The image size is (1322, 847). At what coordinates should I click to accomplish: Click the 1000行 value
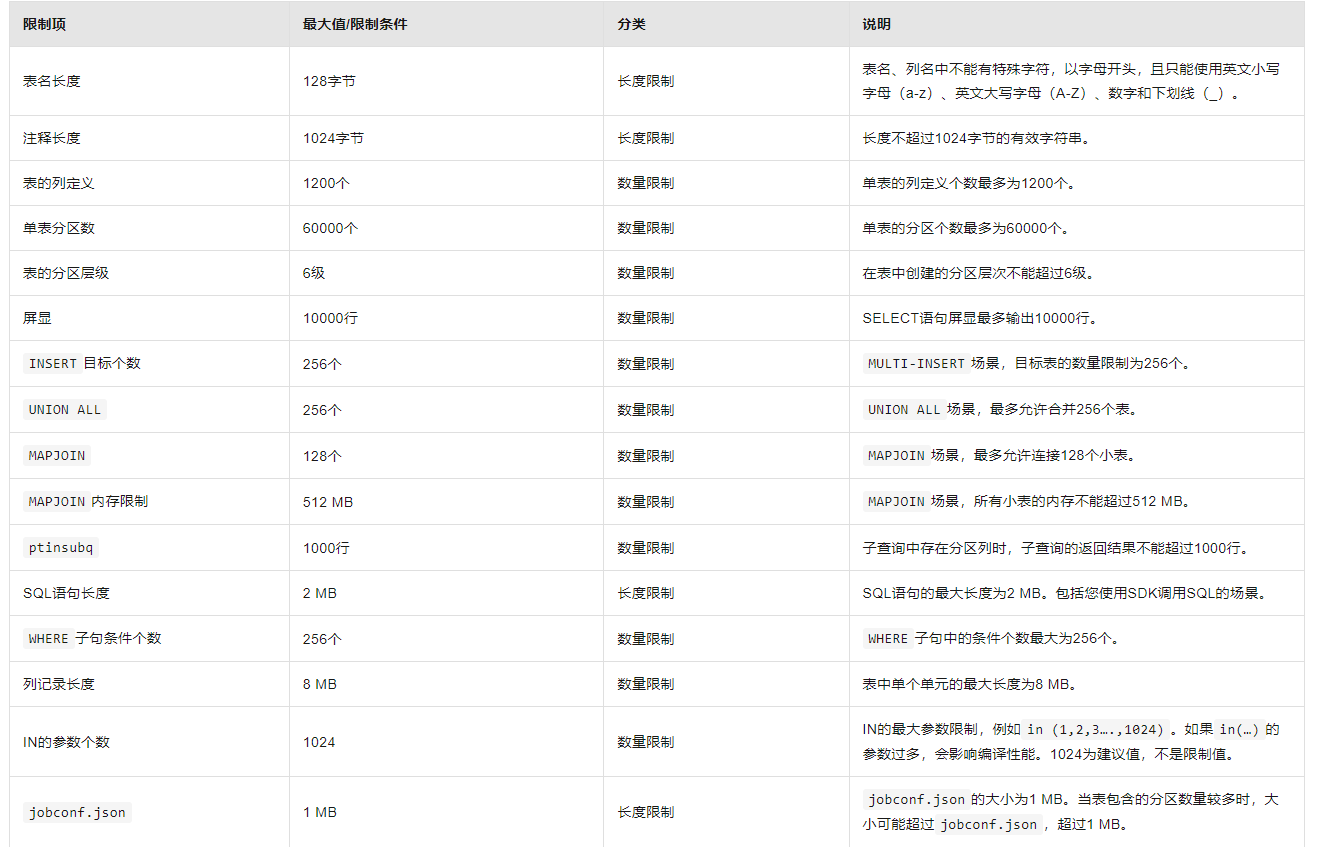tap(326, 548)
